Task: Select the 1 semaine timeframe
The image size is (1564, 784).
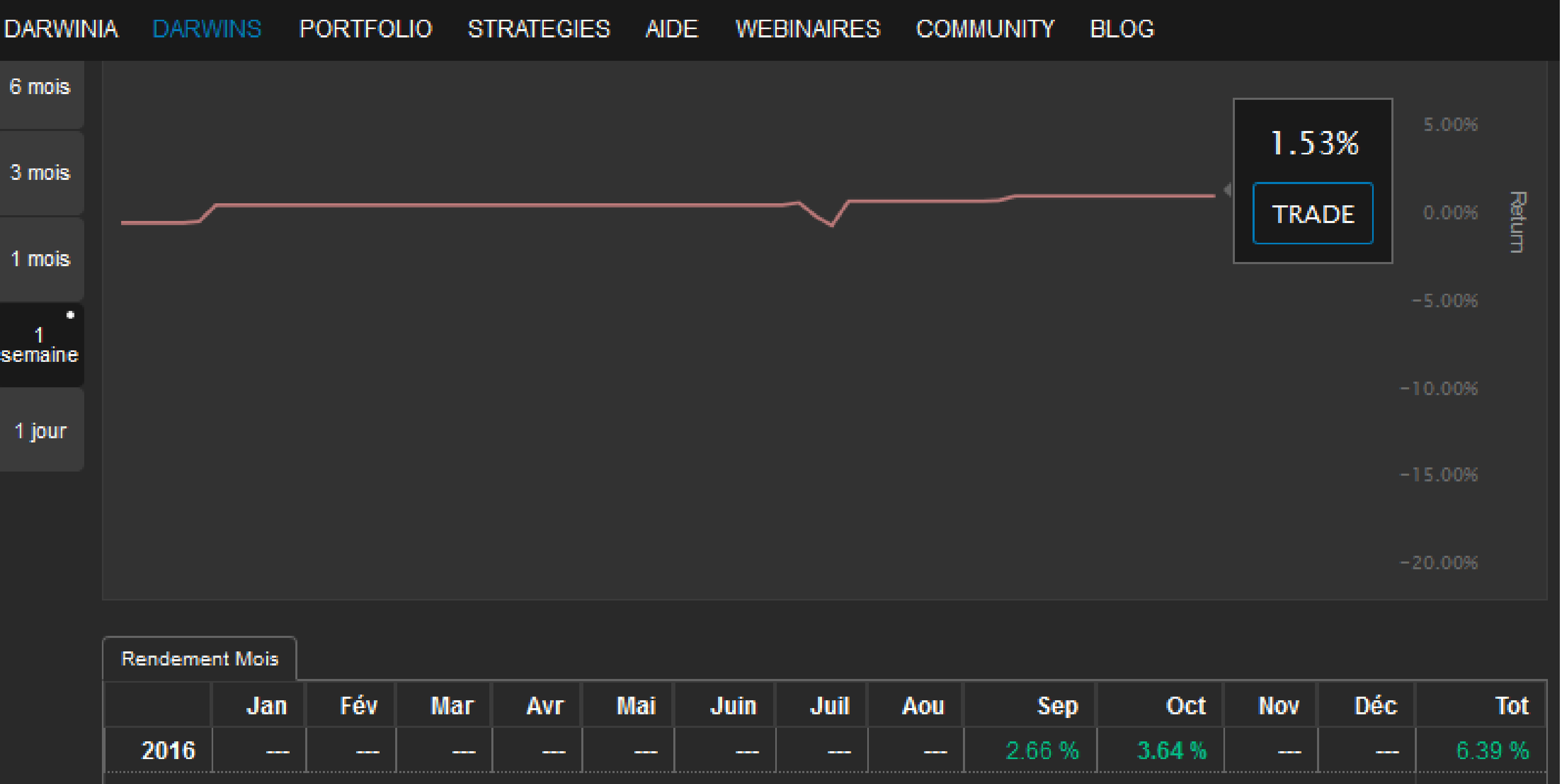Action: coord(40,345)
